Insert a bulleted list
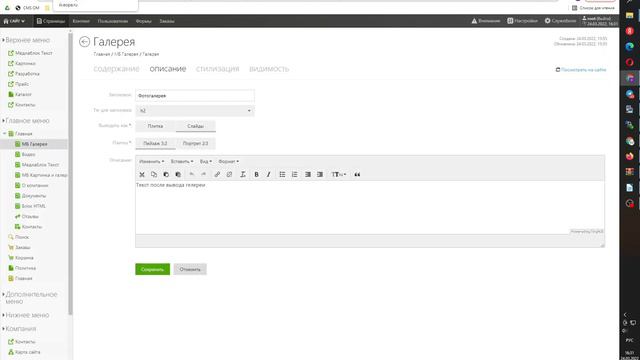The image size is (640, 360). (282, 175)
